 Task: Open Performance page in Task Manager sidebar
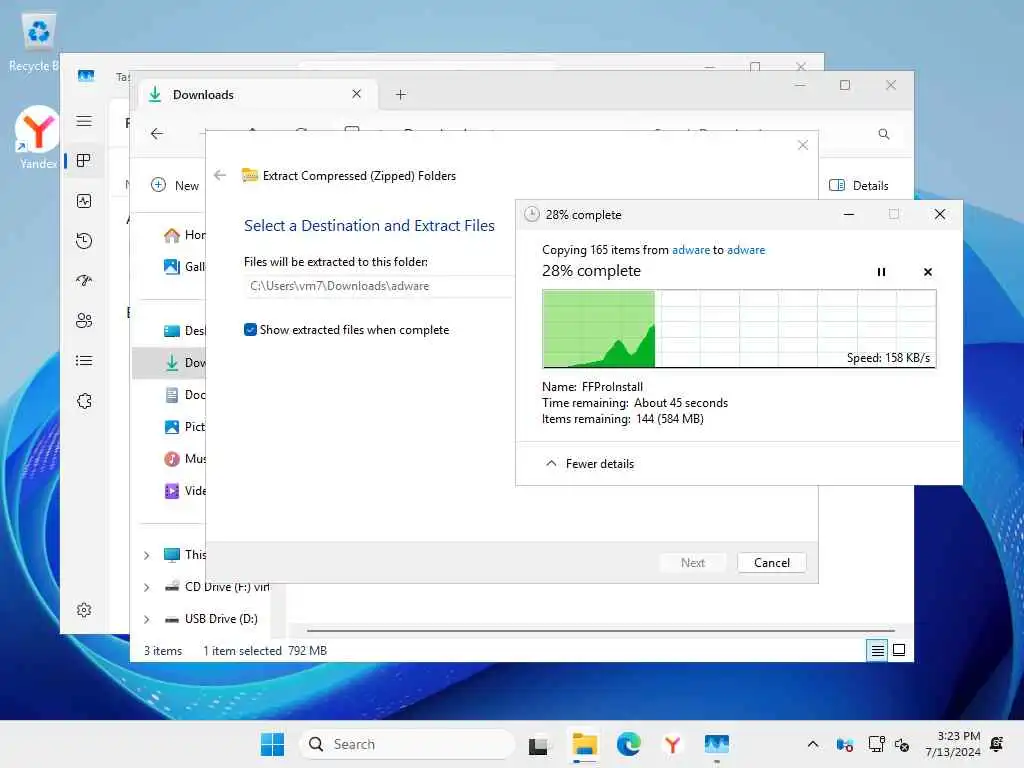pyautogui.click(x=84, y=201)
